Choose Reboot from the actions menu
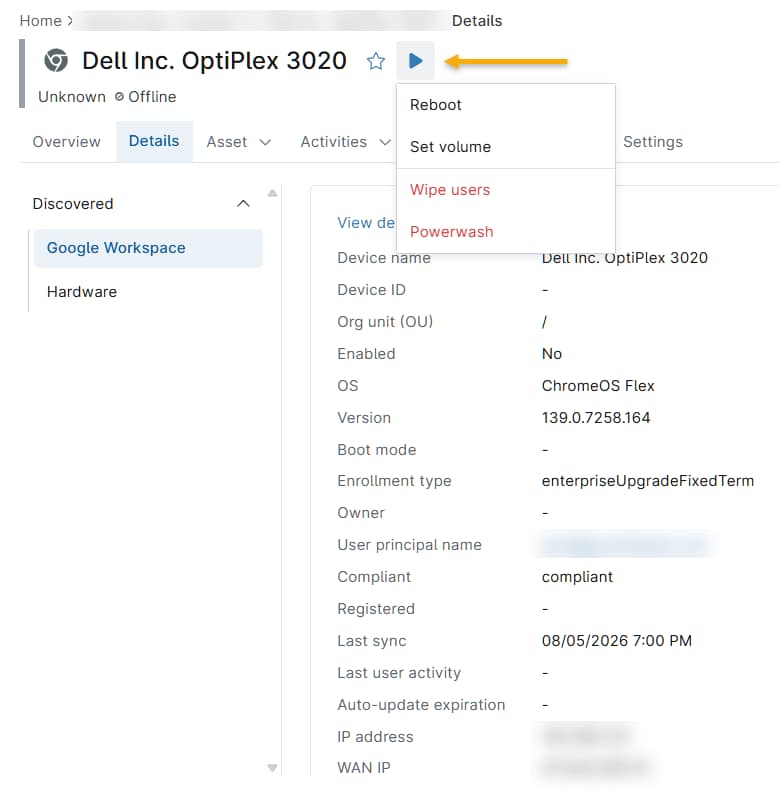Screen dimensions: 779x791 (506, 105)
